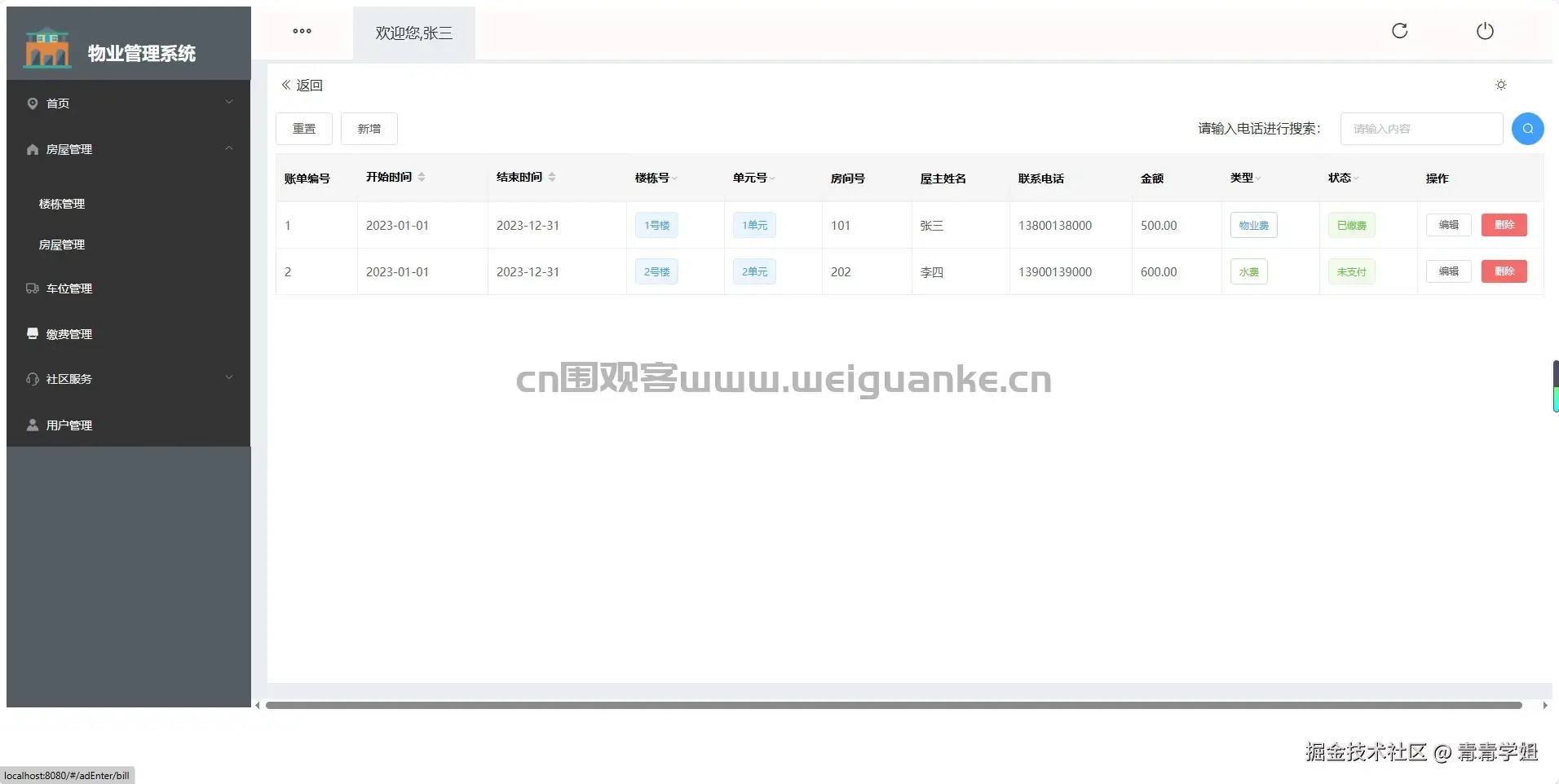Click the 2号楼 tag
The width and height of the screenshot is (1559, 784).
[656, 271]
